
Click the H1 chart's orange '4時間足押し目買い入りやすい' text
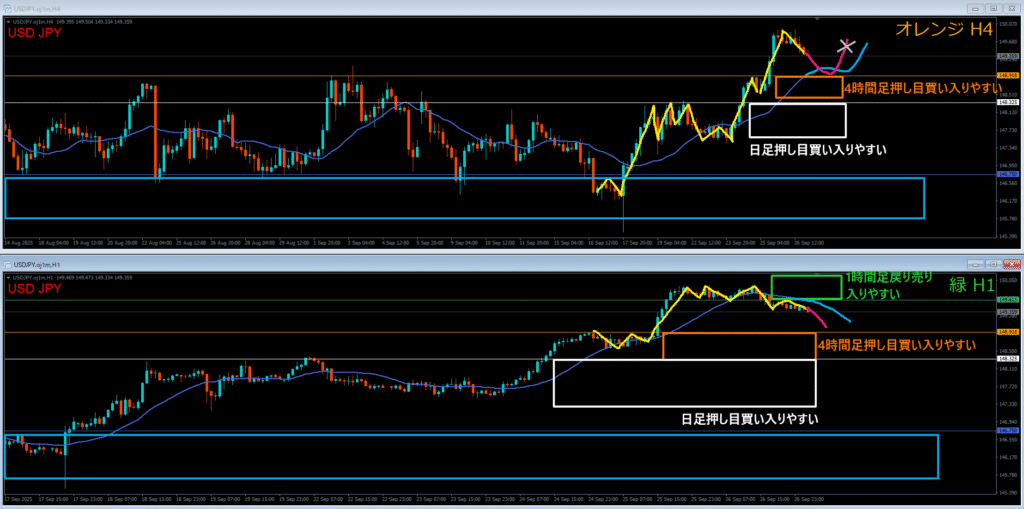[896, 345]
